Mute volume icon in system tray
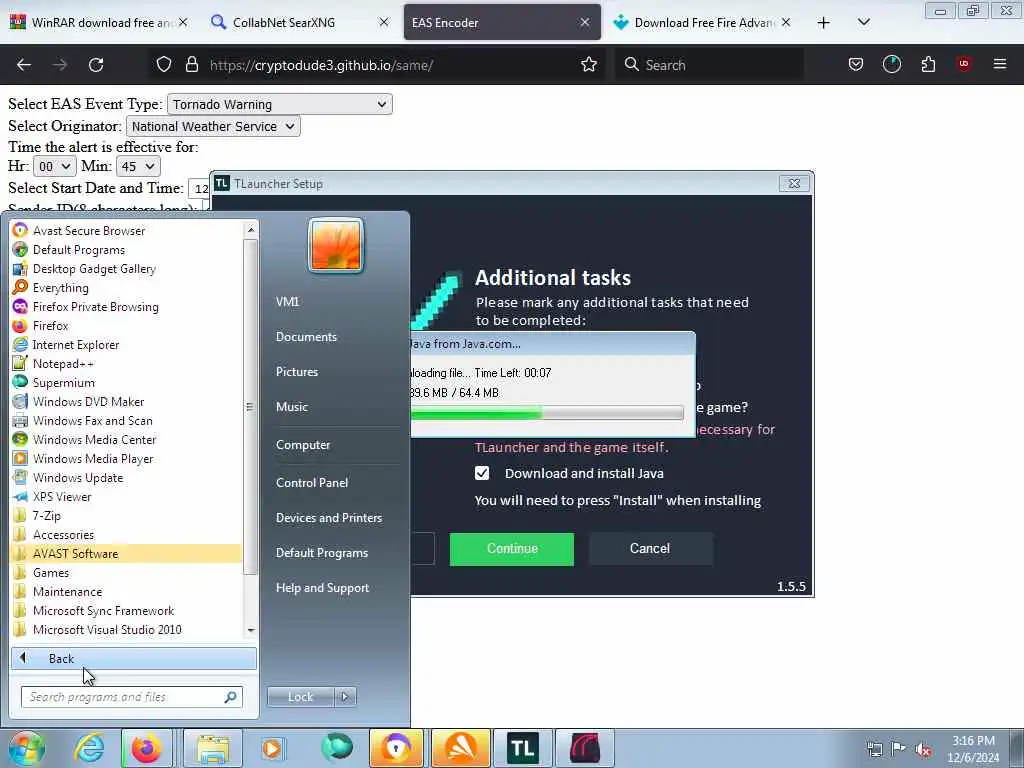This screenshot has height=768, width=1024. click(x=923, y=749)
